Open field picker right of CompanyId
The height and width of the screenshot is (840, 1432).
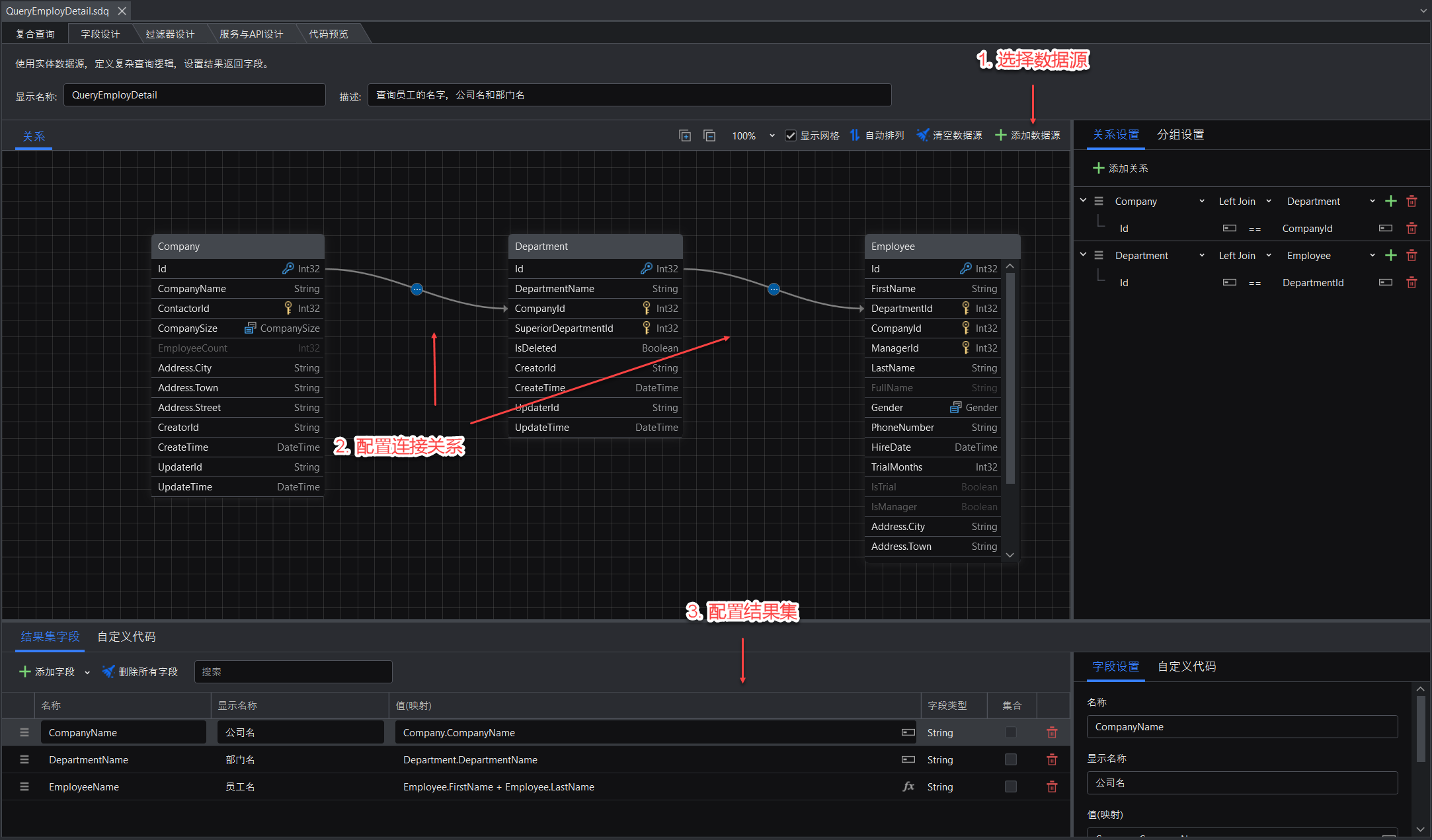click(x=1386, y=229)
